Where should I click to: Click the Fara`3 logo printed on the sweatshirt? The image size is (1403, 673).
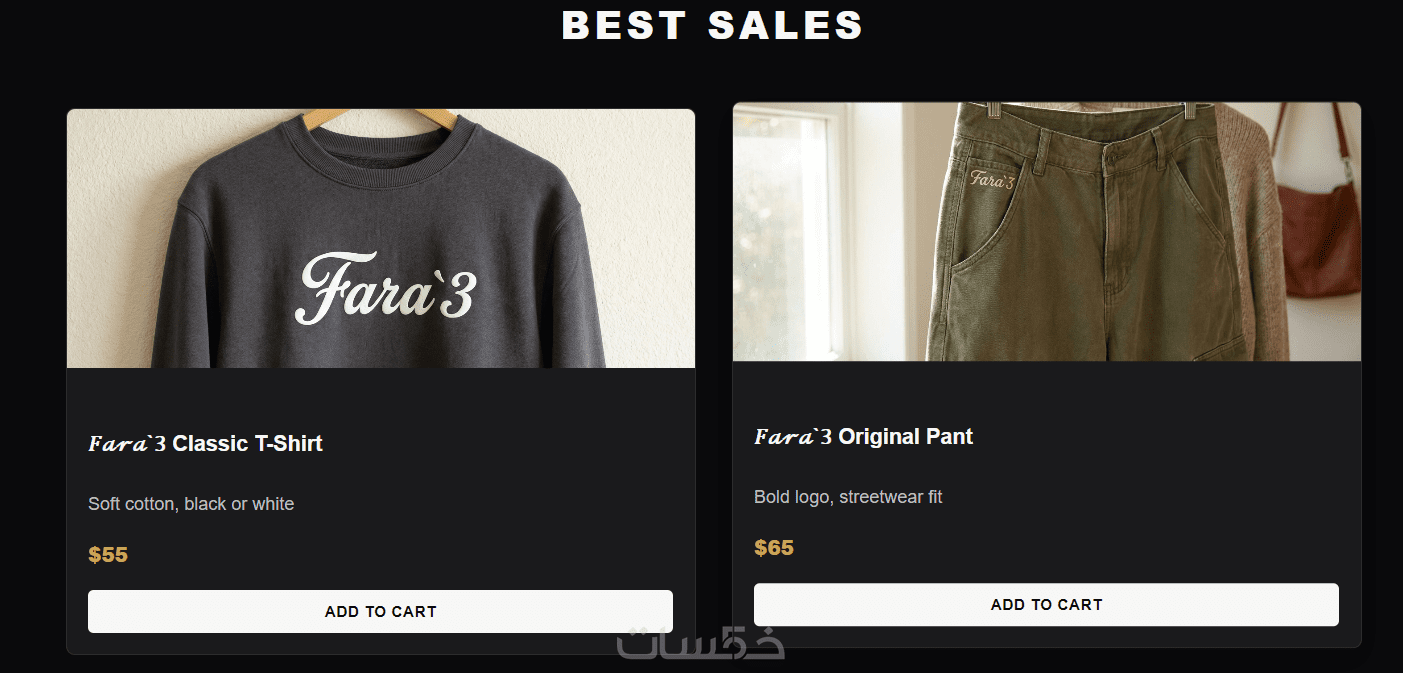pyautogui.click(x=385, y=290)
